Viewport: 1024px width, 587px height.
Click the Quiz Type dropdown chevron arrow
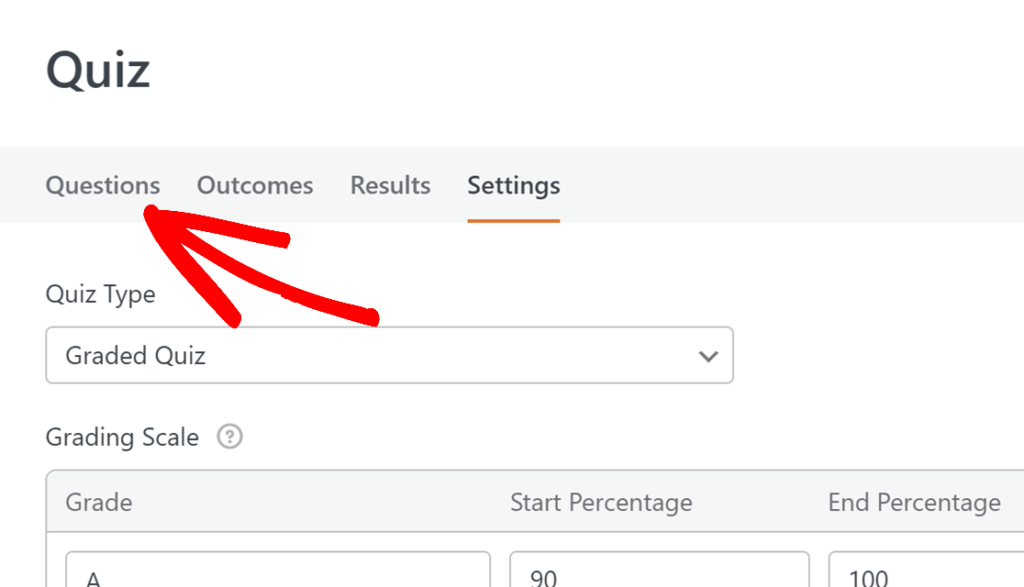[709, 356]
